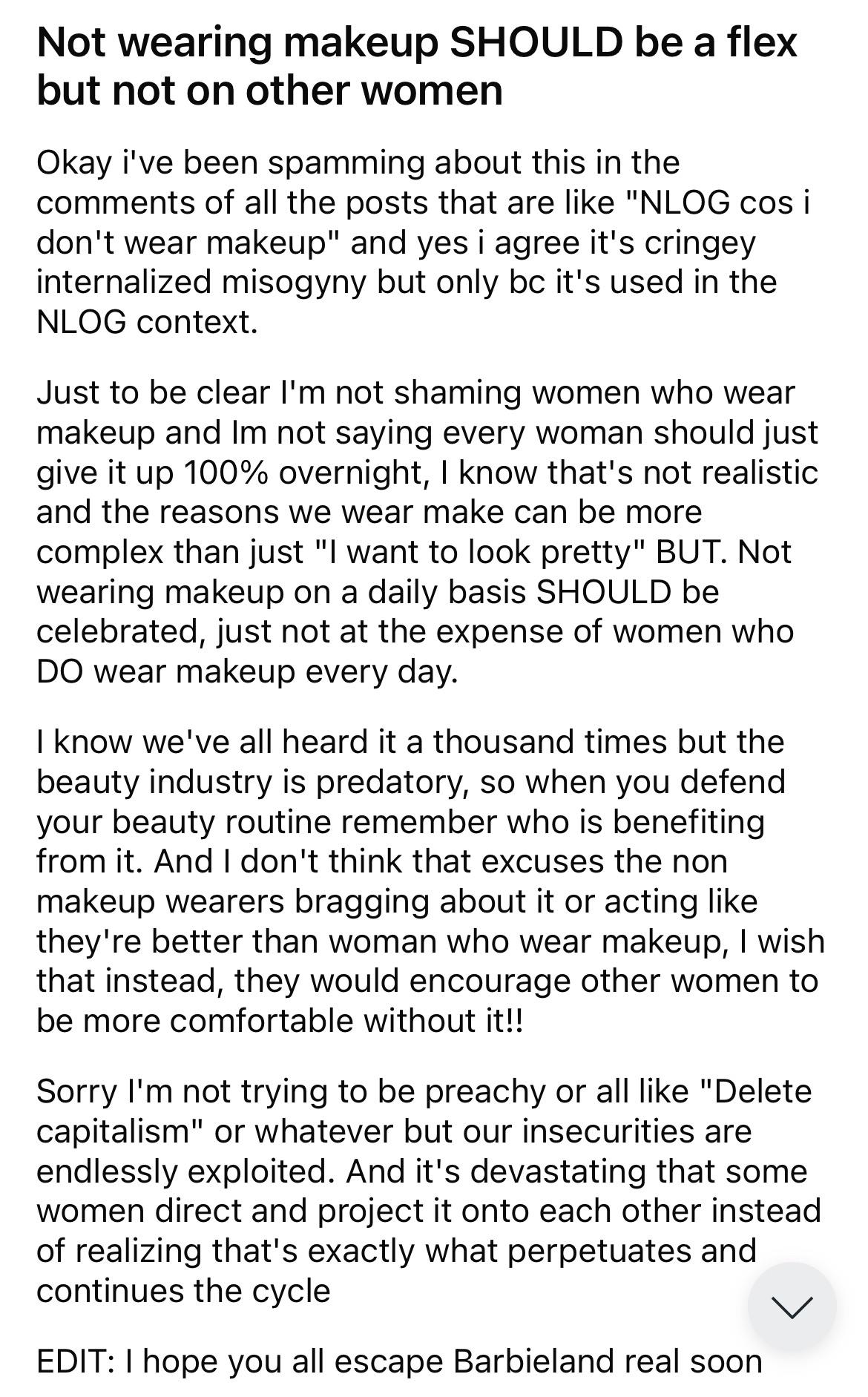Click the paragraph starting "Just to be clear"
The image size is (868, 1397).
[x=427, y=531]
